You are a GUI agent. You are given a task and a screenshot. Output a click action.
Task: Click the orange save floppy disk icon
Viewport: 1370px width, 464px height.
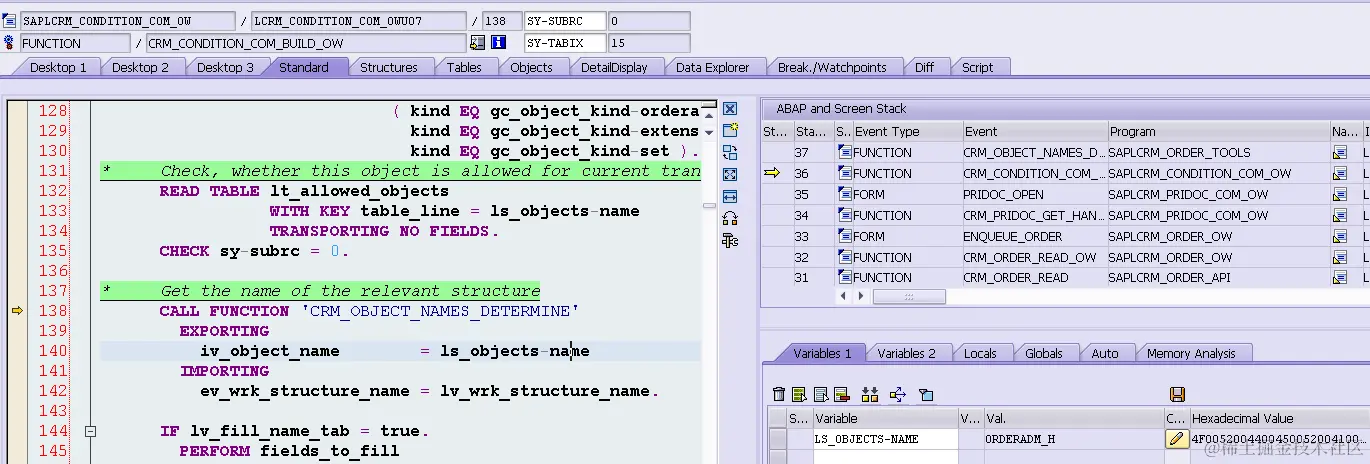click(1177, 395)
